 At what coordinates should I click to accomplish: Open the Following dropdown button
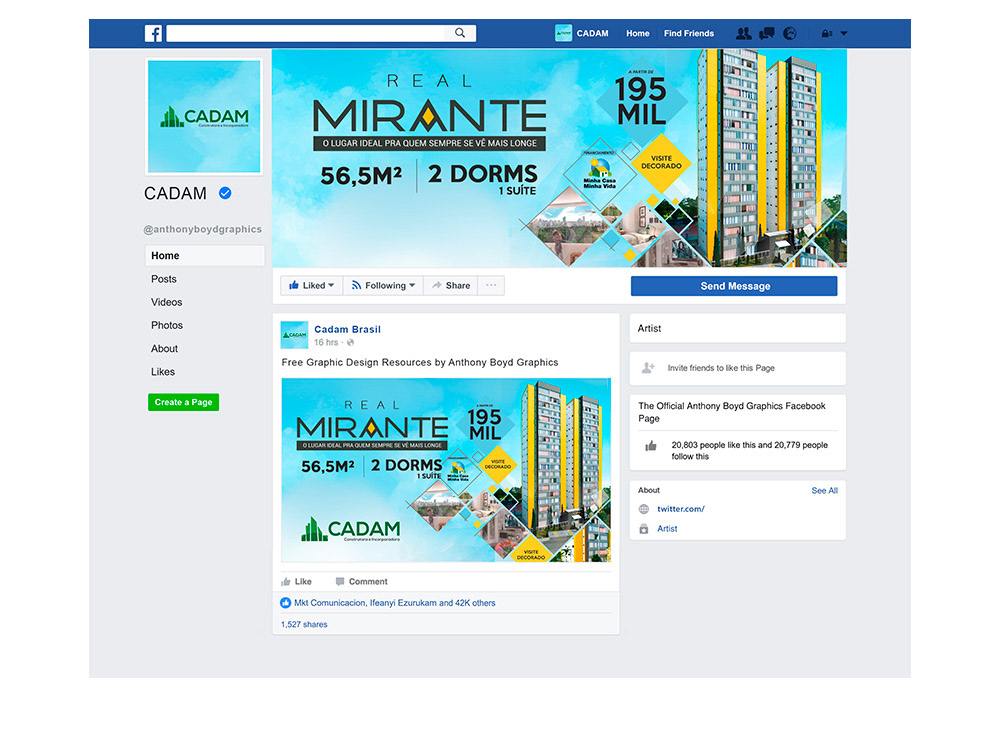(x=383, y=286)
